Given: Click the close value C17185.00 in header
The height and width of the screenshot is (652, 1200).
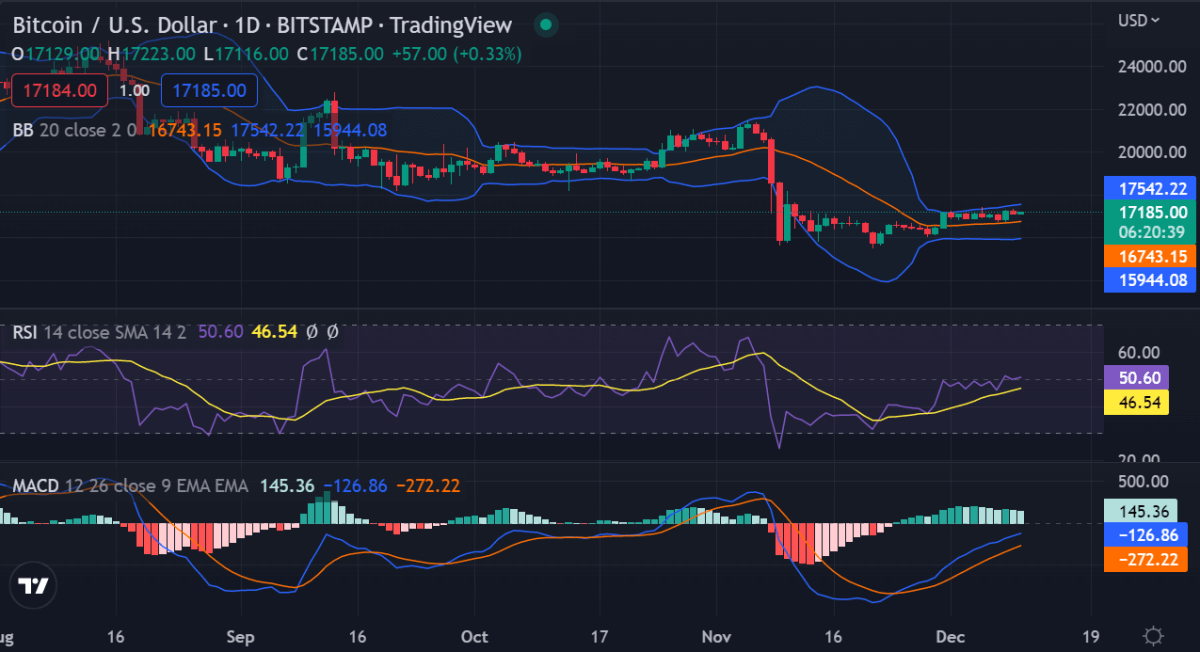Looking at the screenshot, I should coord(340,54).
